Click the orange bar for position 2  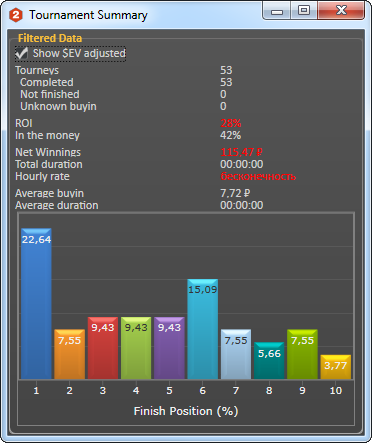(69, 354)
